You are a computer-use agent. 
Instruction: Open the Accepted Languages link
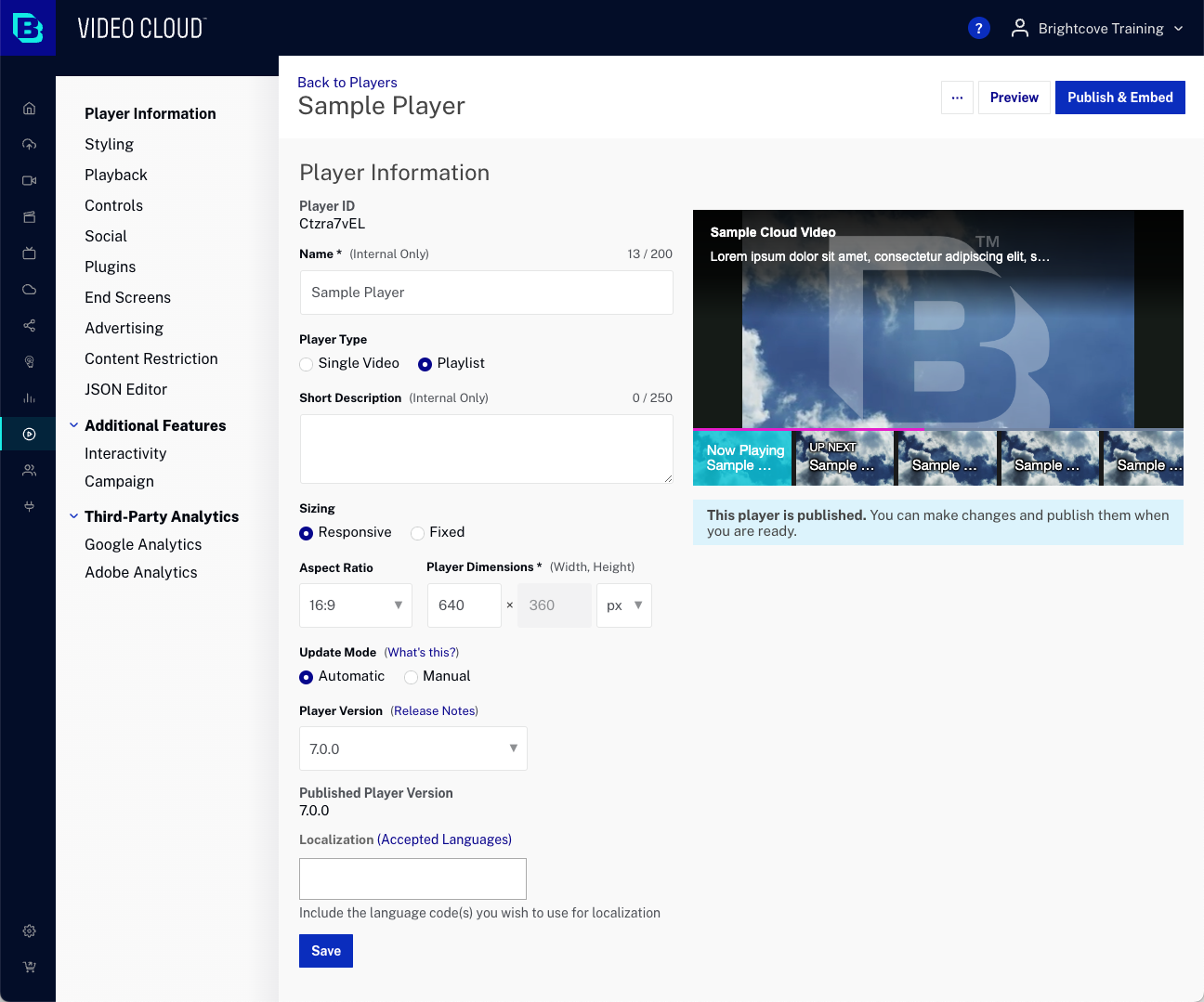pos(444,839)
